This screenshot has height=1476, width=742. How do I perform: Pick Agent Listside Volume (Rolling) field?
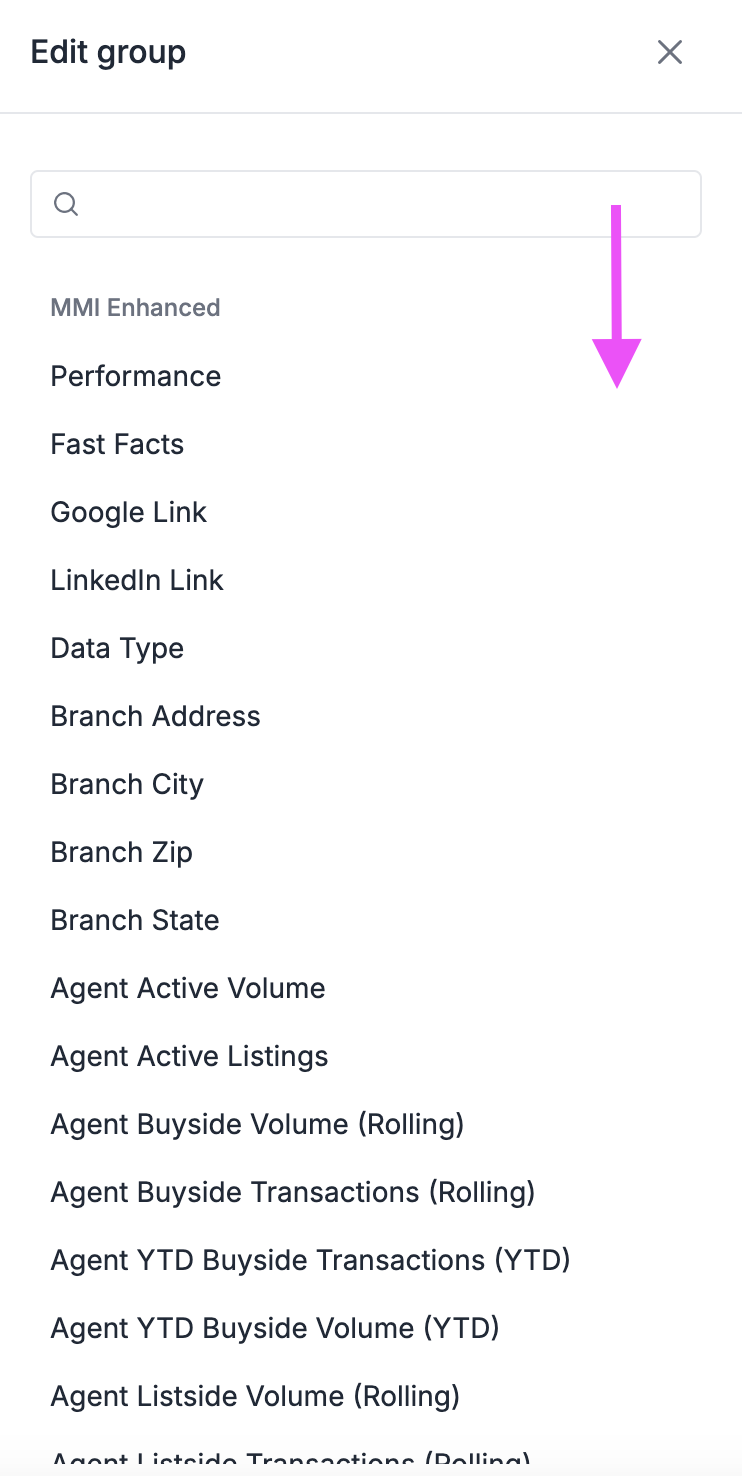(x=255, y=1396)
